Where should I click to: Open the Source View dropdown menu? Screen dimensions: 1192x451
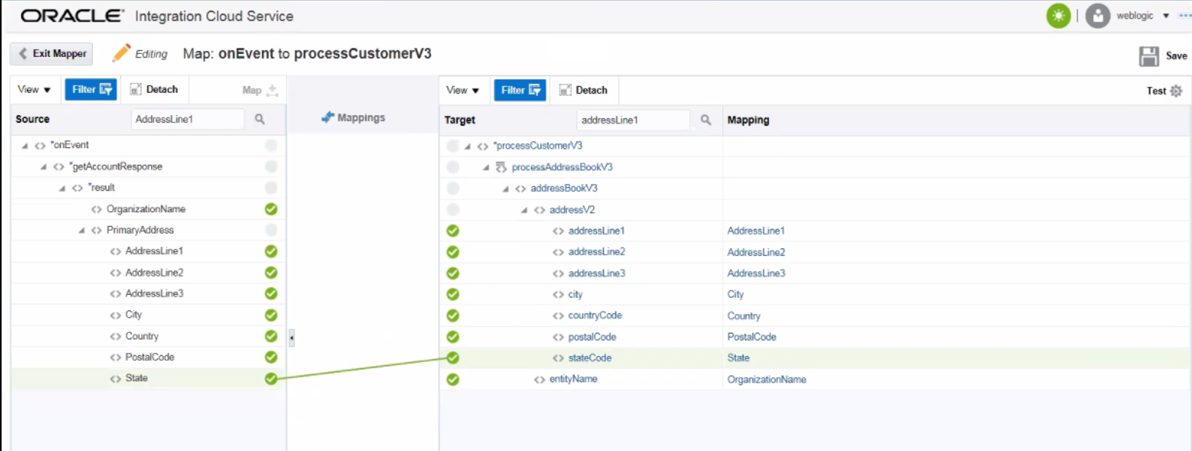click(34, 90)
